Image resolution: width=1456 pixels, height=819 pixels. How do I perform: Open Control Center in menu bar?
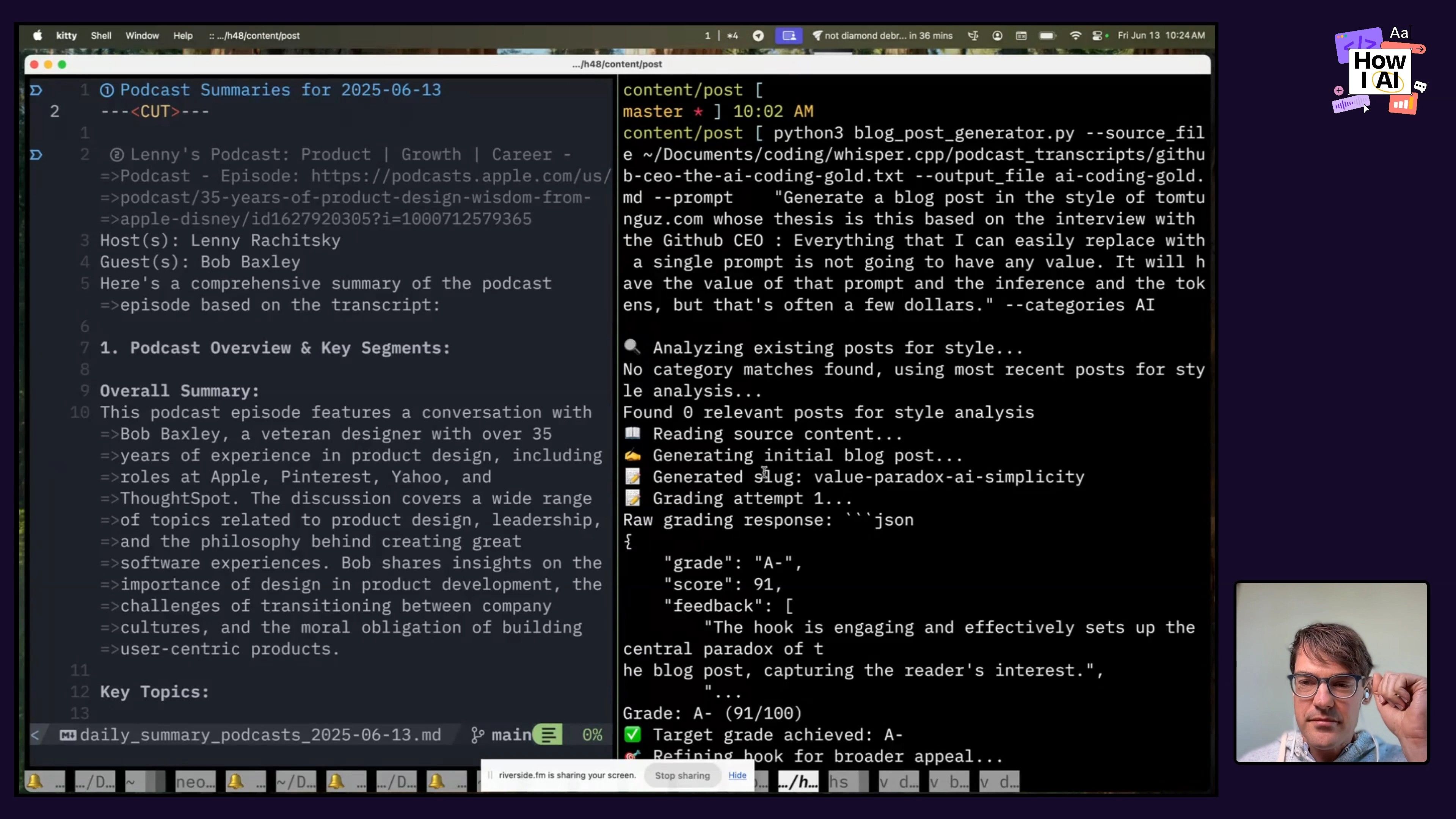[1098, 36]
